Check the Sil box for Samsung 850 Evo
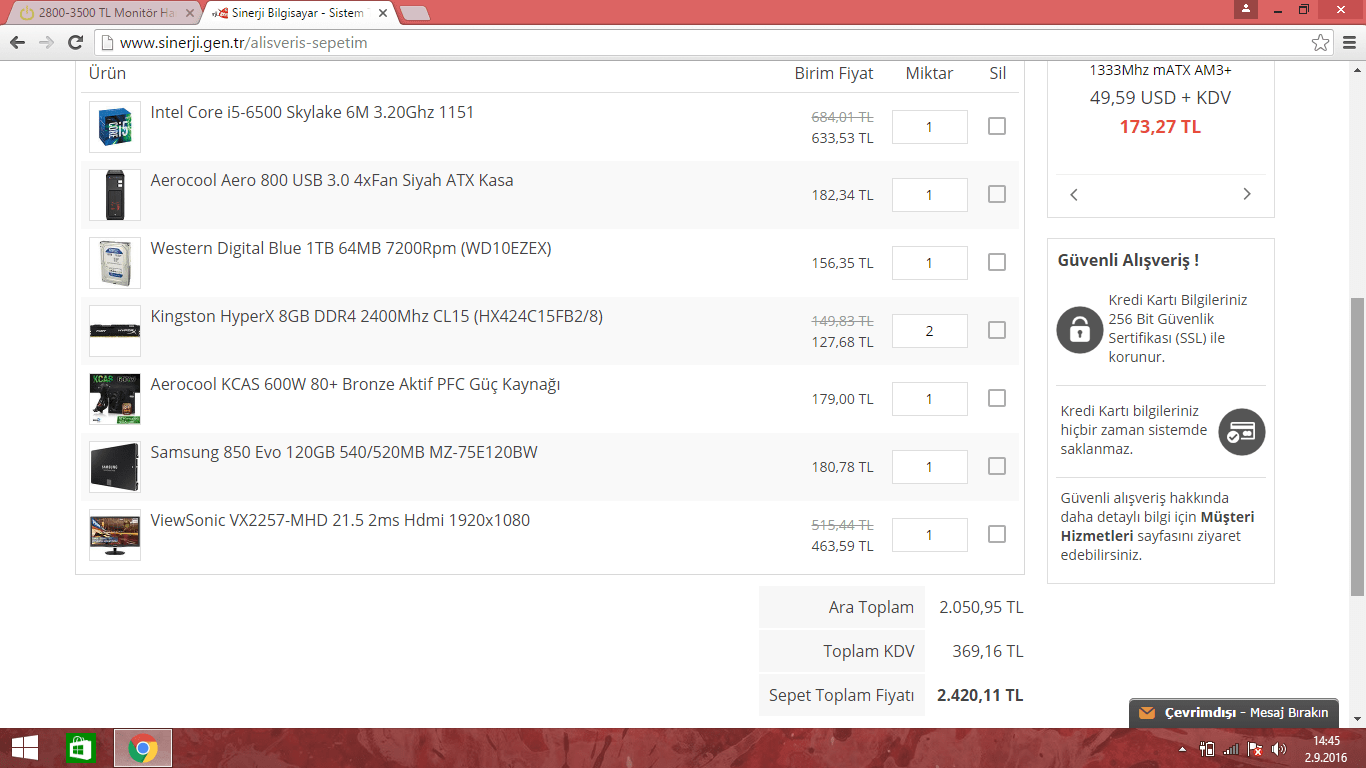 (997, 466)
